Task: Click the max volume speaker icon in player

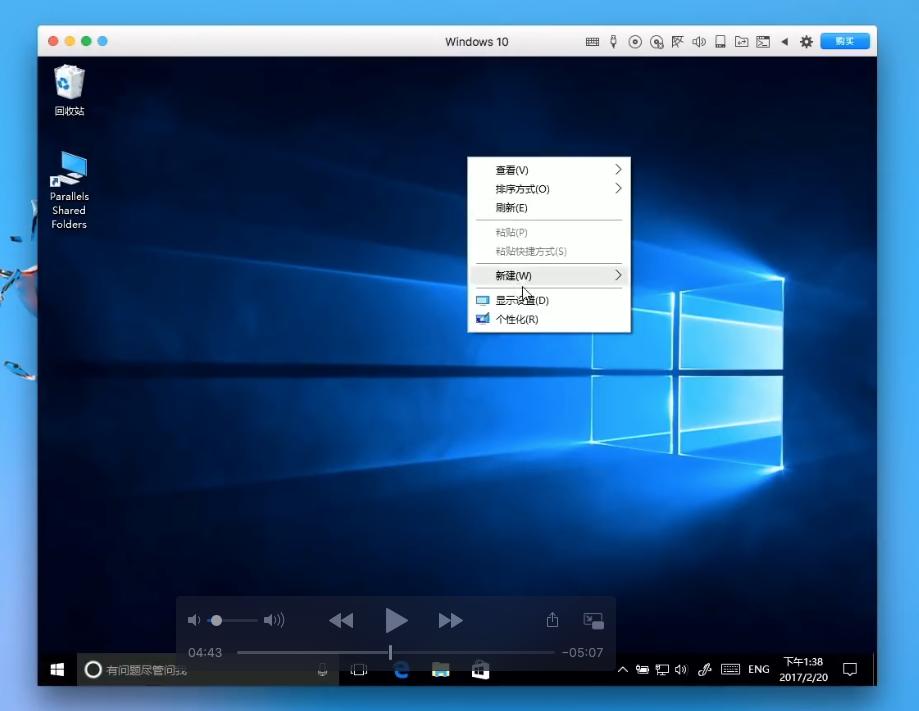Action: [274, 620]
